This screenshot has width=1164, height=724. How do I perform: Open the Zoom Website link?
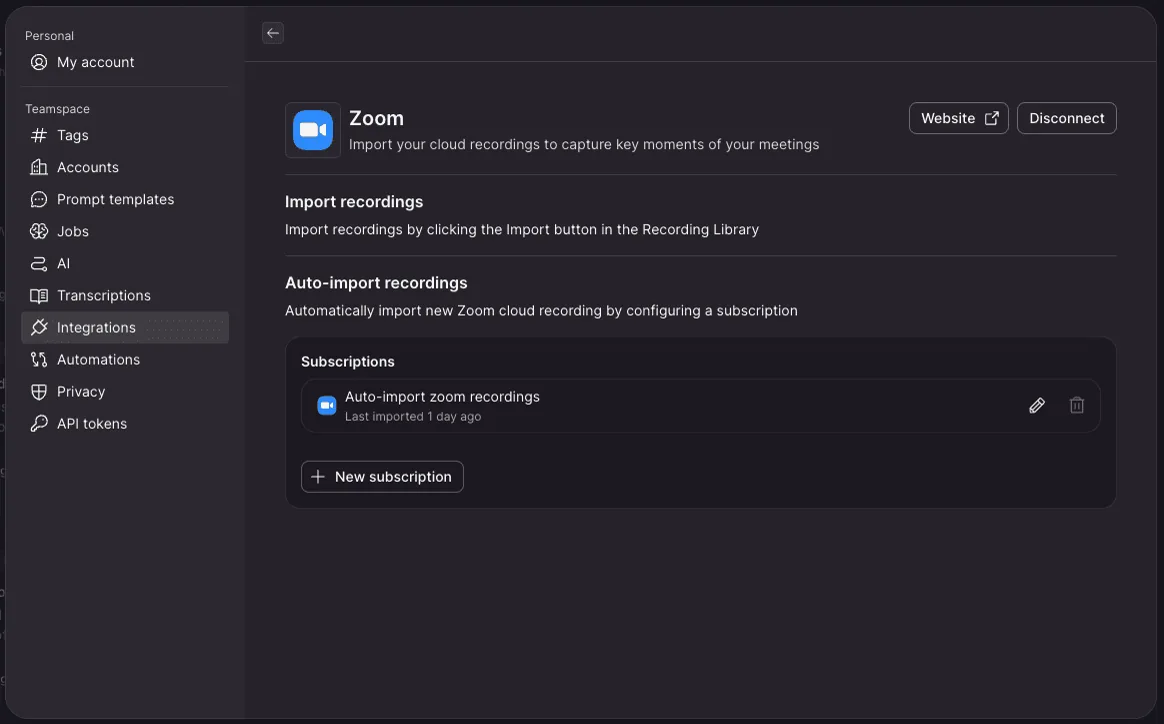(x=958, y=118)
